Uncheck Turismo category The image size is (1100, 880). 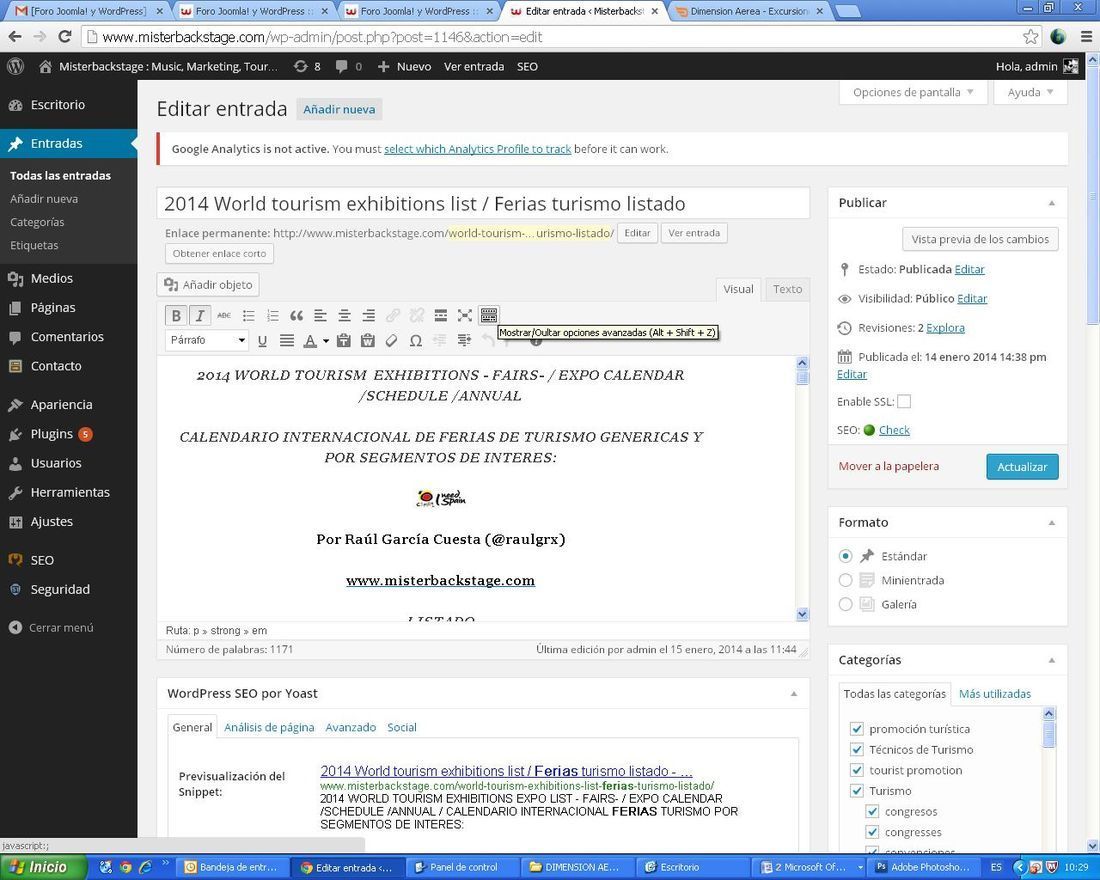(857, 791)
